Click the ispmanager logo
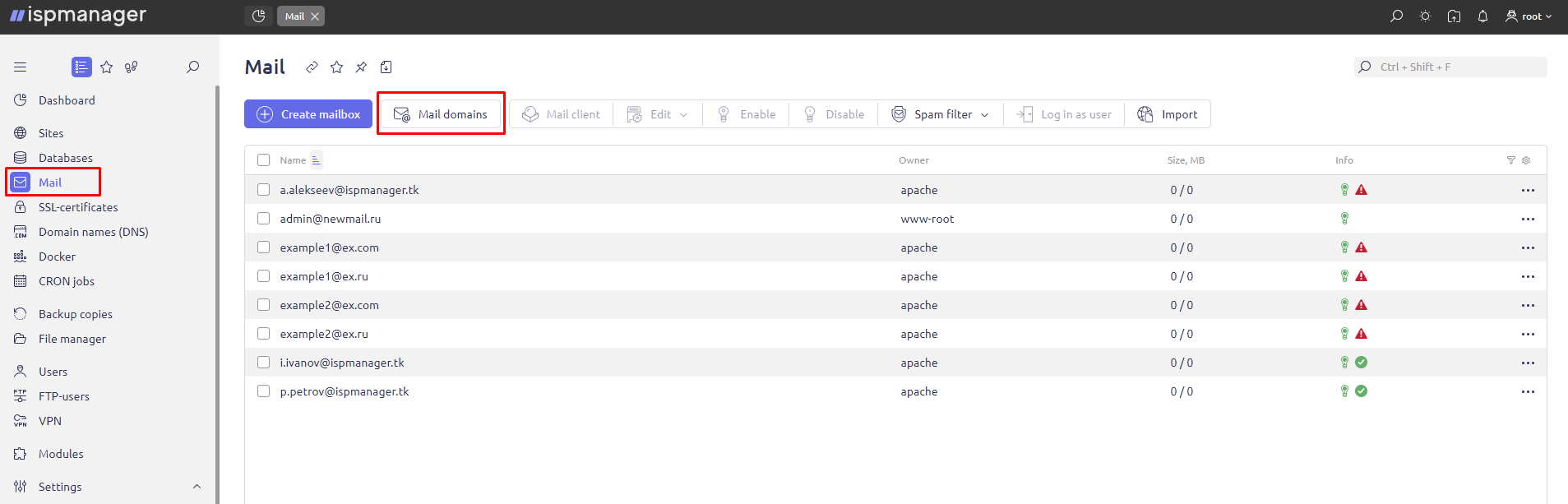 pos(78,15)
